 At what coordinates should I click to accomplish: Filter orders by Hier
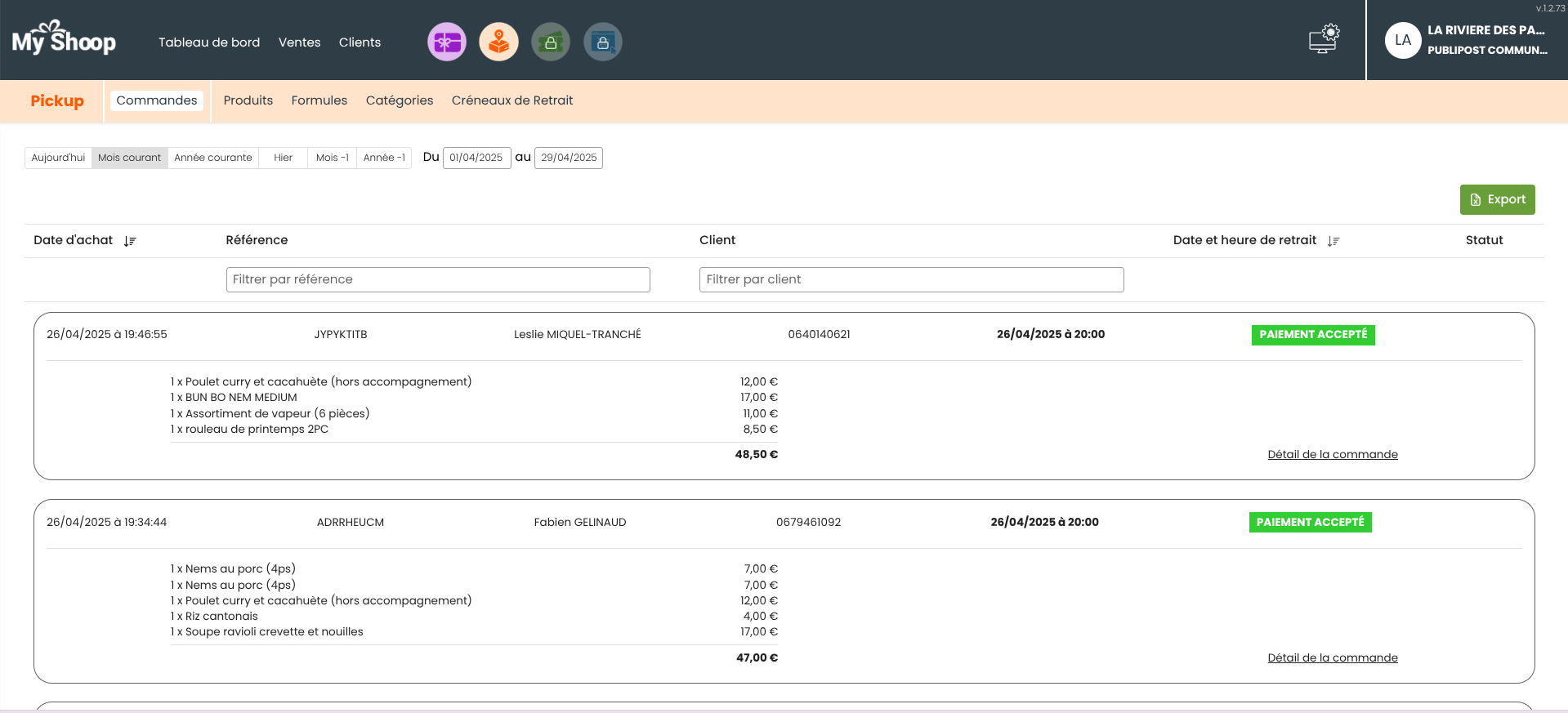coord(284,158)
